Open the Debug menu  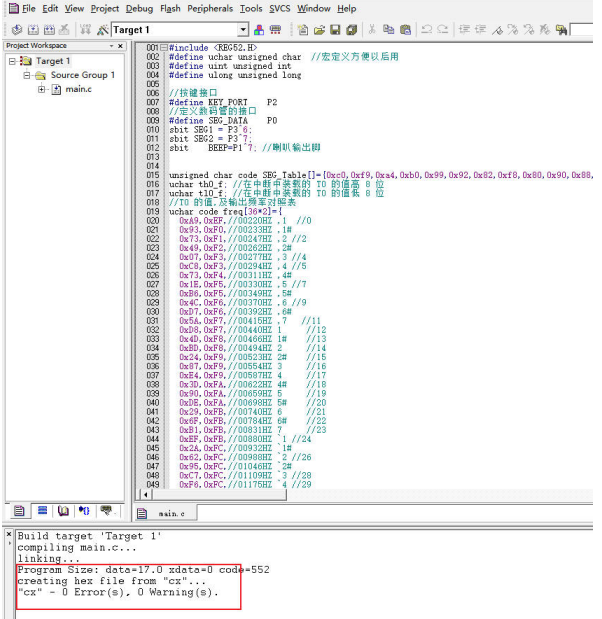(139, 8)
